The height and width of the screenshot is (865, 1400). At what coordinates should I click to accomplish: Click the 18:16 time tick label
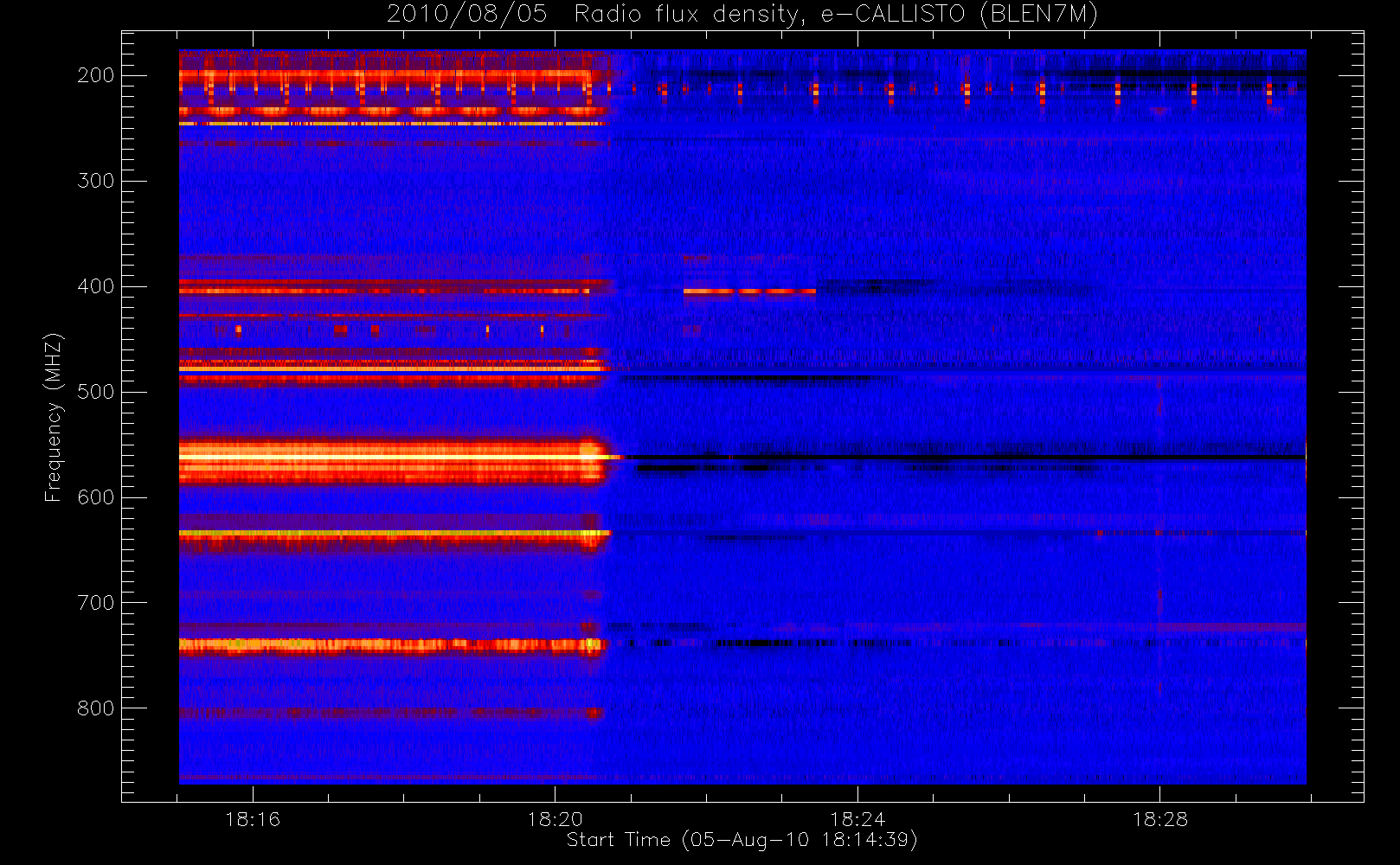[253, 819]
